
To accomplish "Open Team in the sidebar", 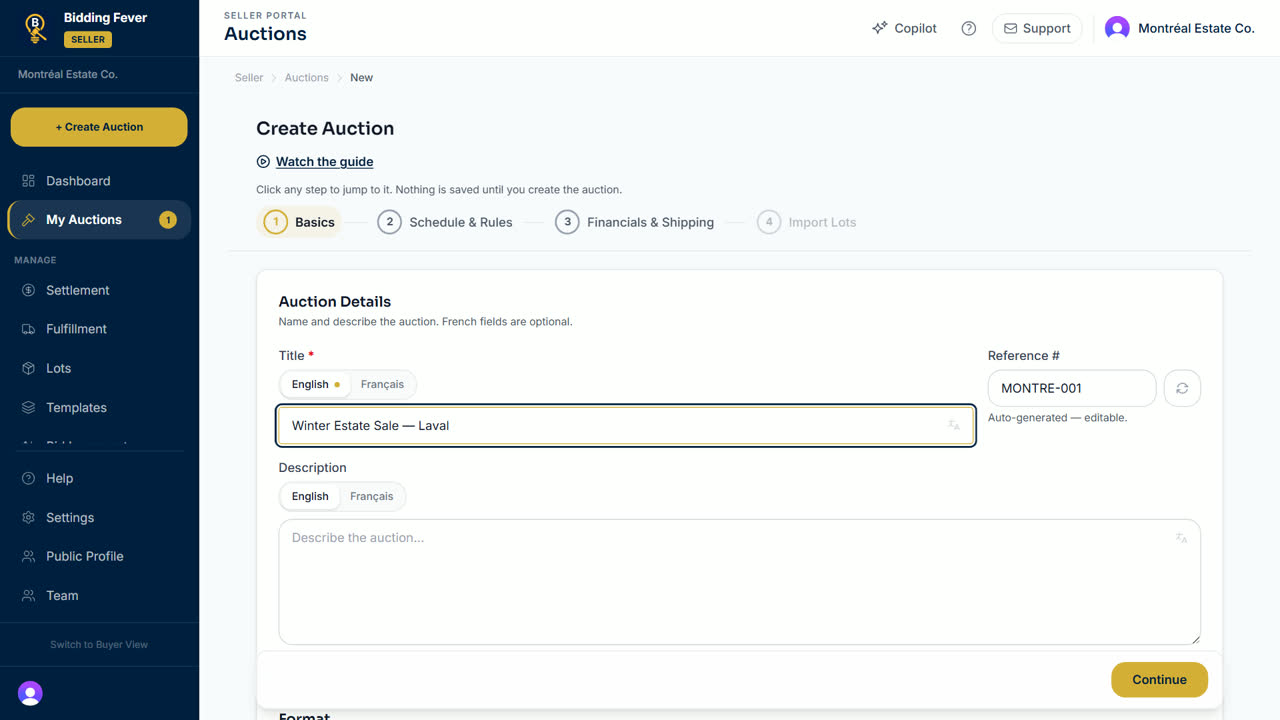I will [x=99, y=595].
